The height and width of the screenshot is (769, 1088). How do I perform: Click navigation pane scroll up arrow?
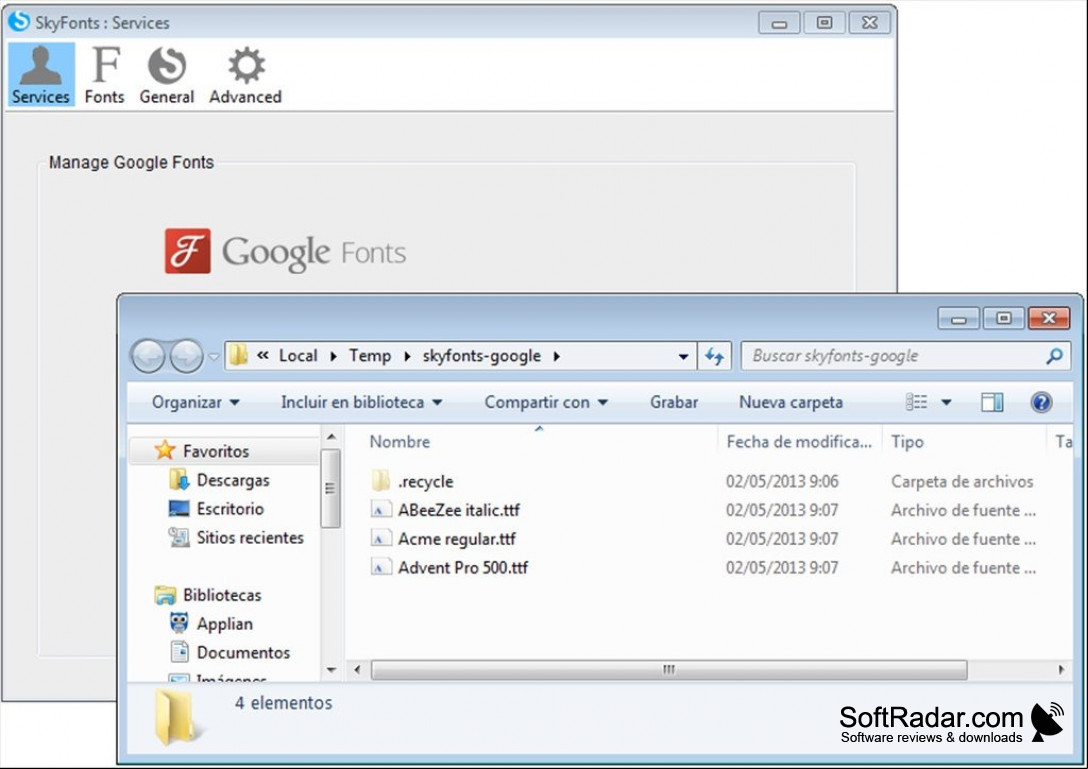(331, 437)
